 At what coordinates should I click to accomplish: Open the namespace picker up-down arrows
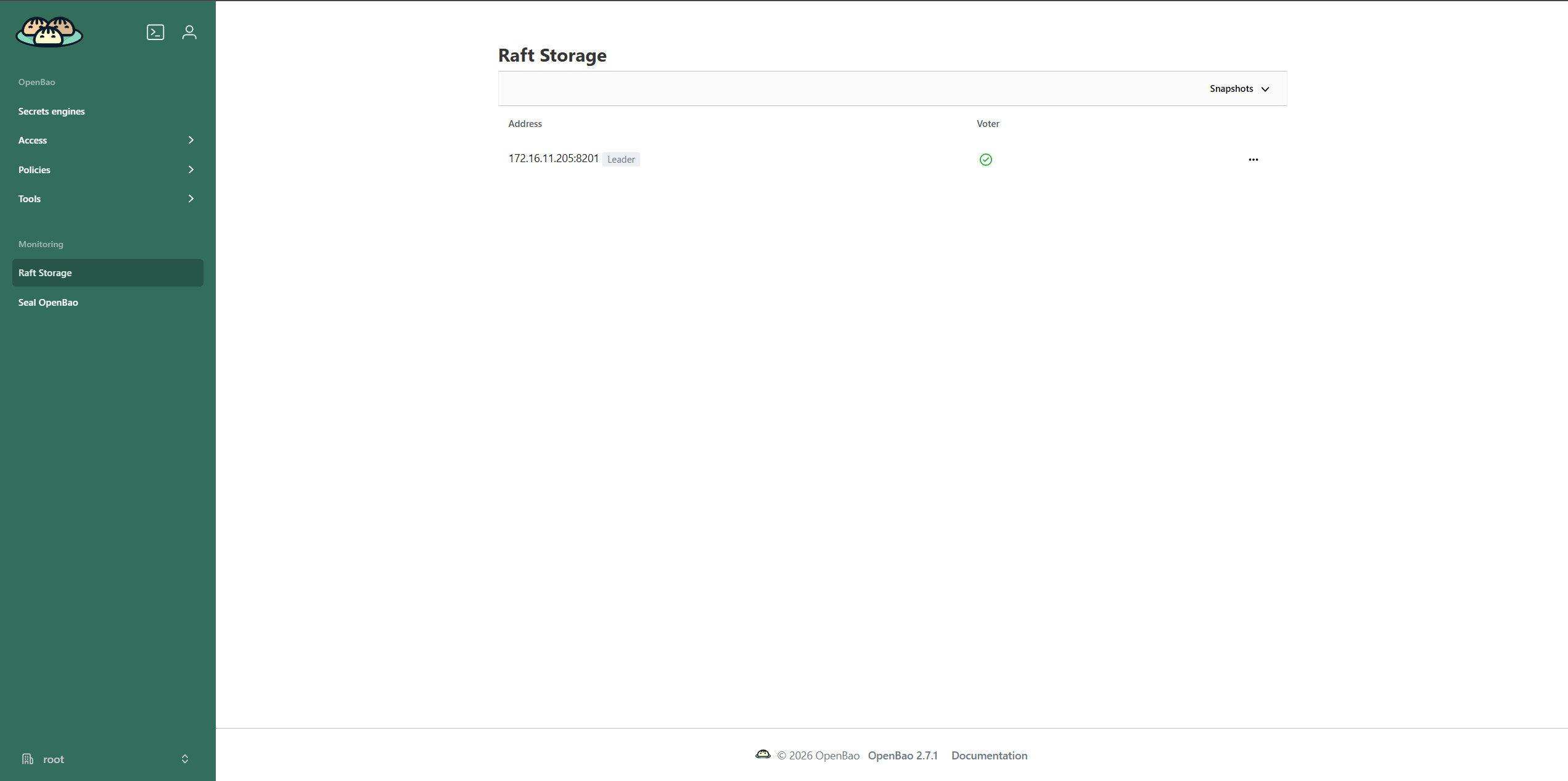point(184,759)
